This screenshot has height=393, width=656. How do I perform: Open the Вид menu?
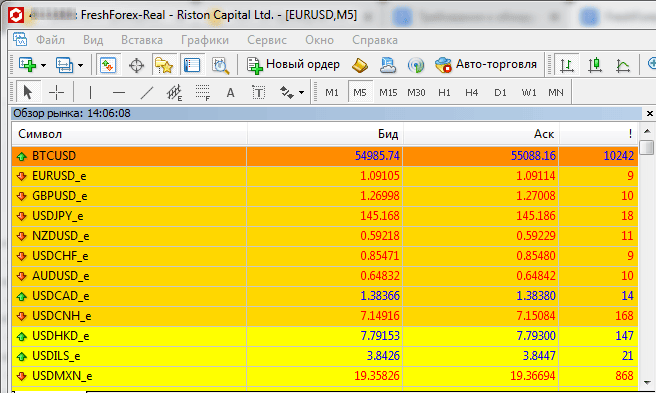click(93, 40)
